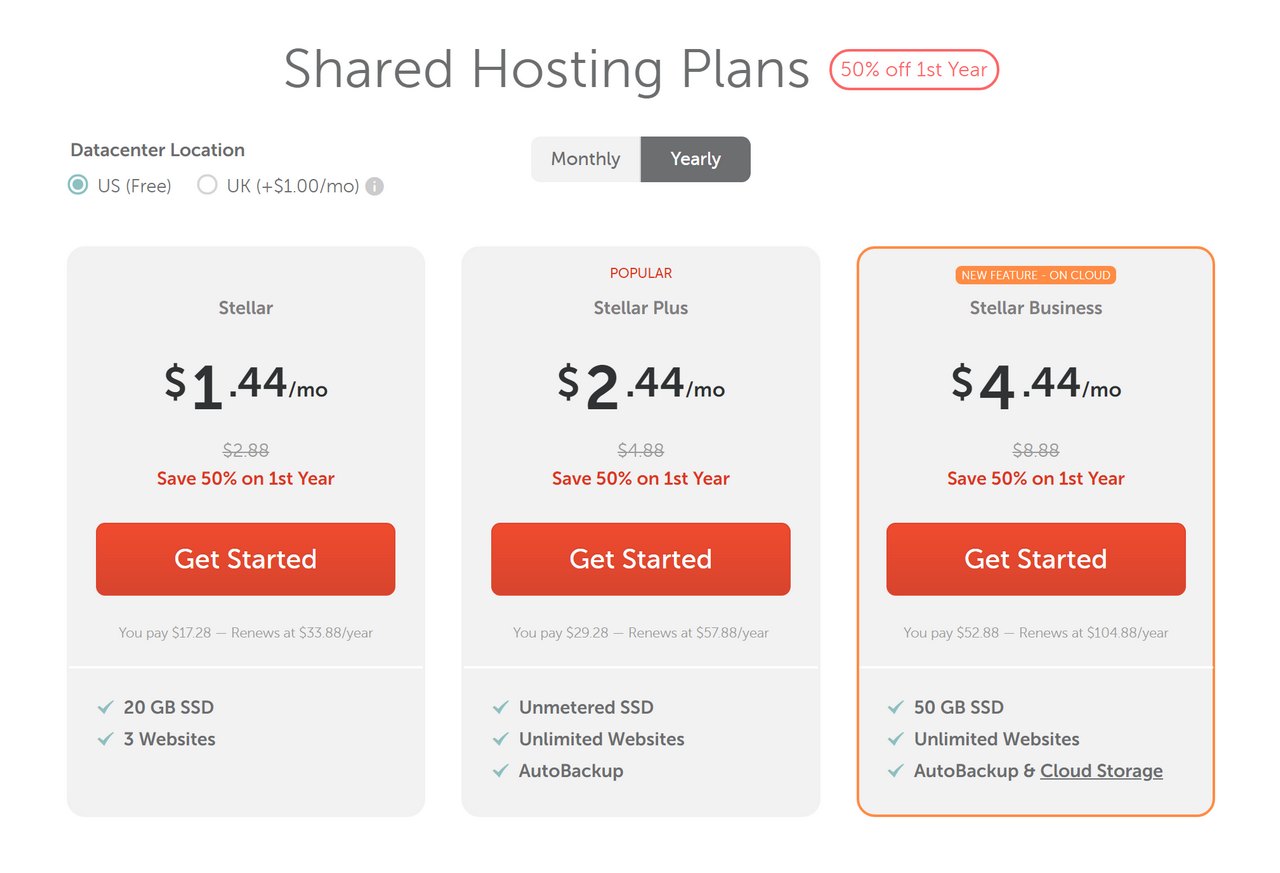Click Get Started on the Stellar plan
The height and width of the screenshot is (873, 1280).
[245, 559]
